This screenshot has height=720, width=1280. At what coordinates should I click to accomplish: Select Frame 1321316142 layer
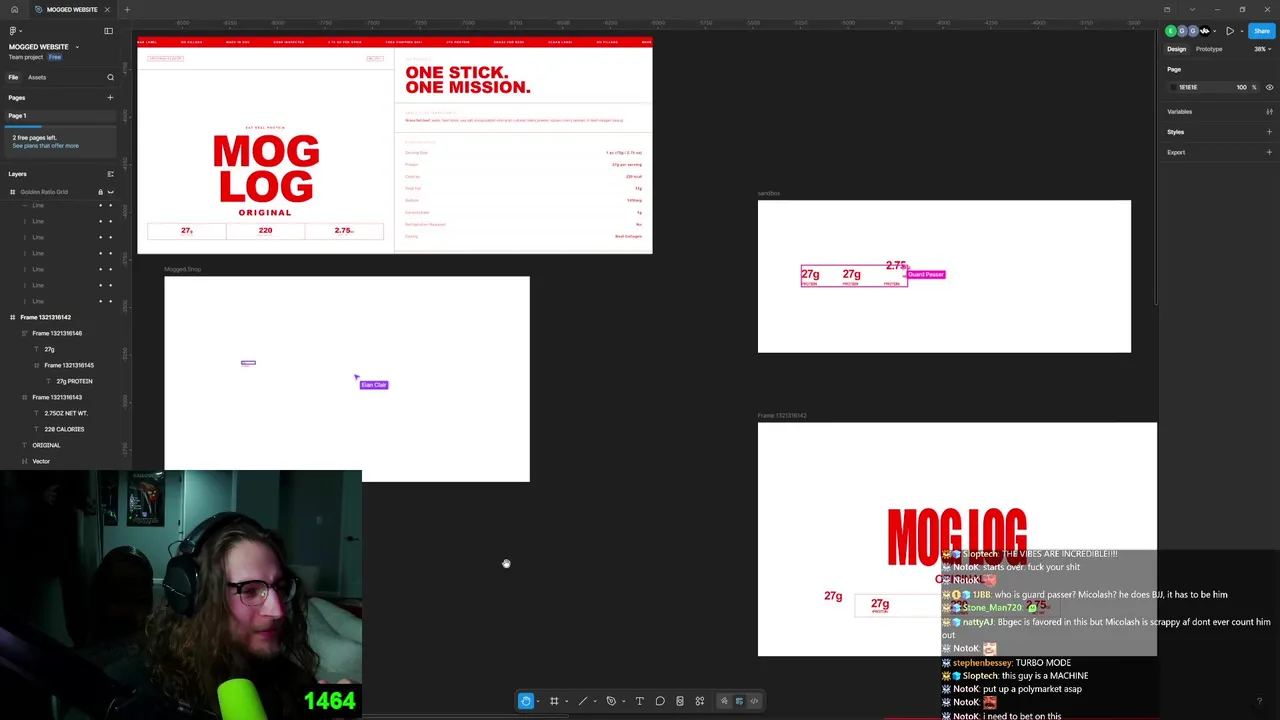pyautogui.click(x=46, y=317)
